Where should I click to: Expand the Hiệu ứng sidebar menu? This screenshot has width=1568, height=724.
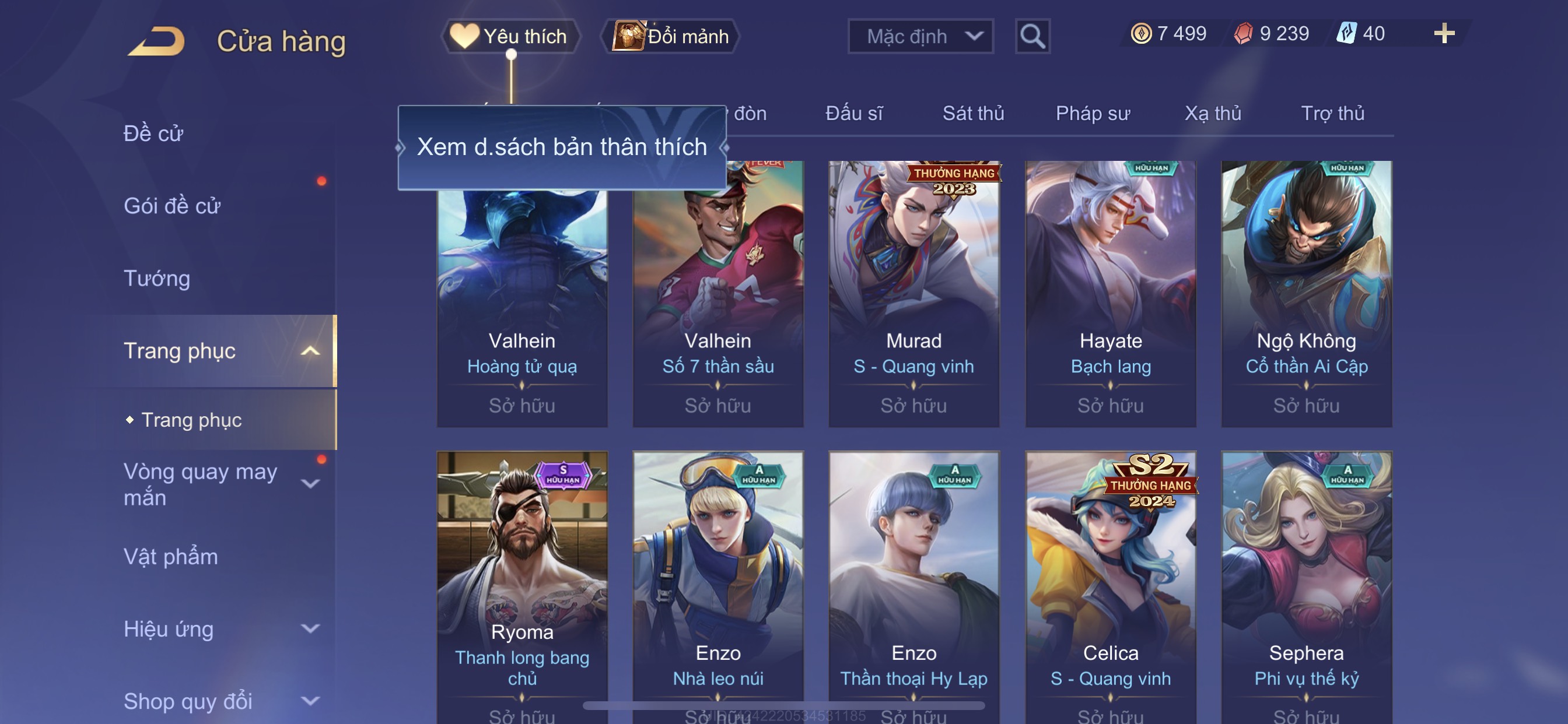[310, 628]
